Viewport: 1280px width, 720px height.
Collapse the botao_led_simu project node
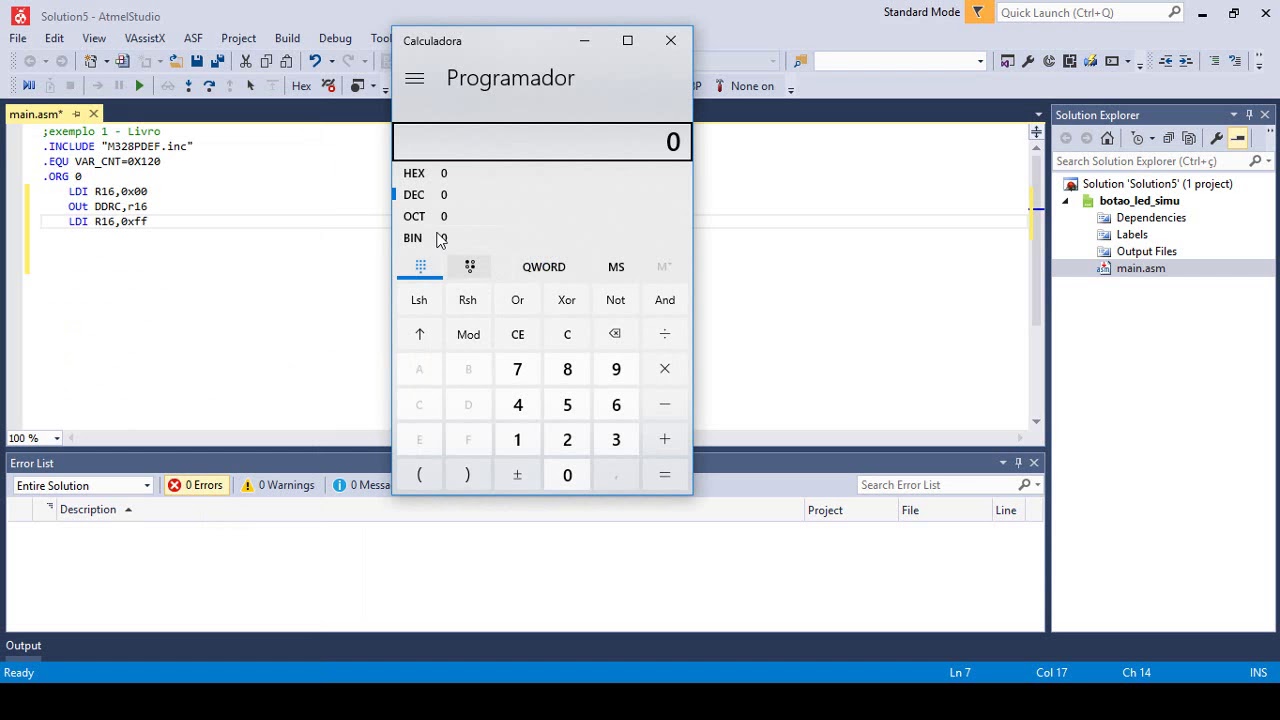pyautogui.click(x=1065, y=201)
